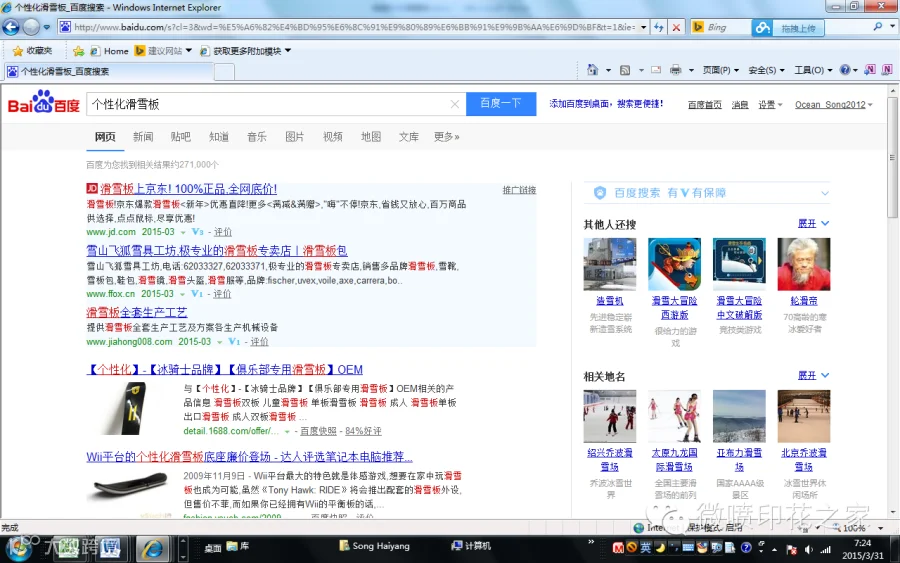Click the Windows Start orb
The height and width of the screenshot is (563, 900).
[18, 549]
